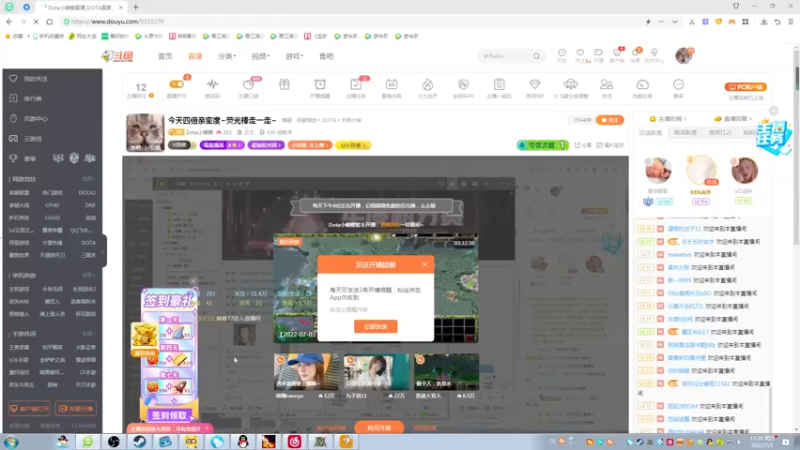This screenshot has height=450, width=800.
Task: Click 客户端打开 button in sidebar
Action: [29, 409]
